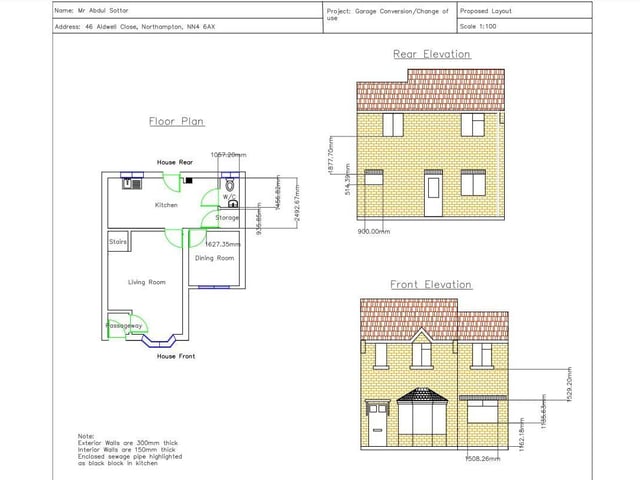Select the bay window on Front Elevation

[422, 417]
